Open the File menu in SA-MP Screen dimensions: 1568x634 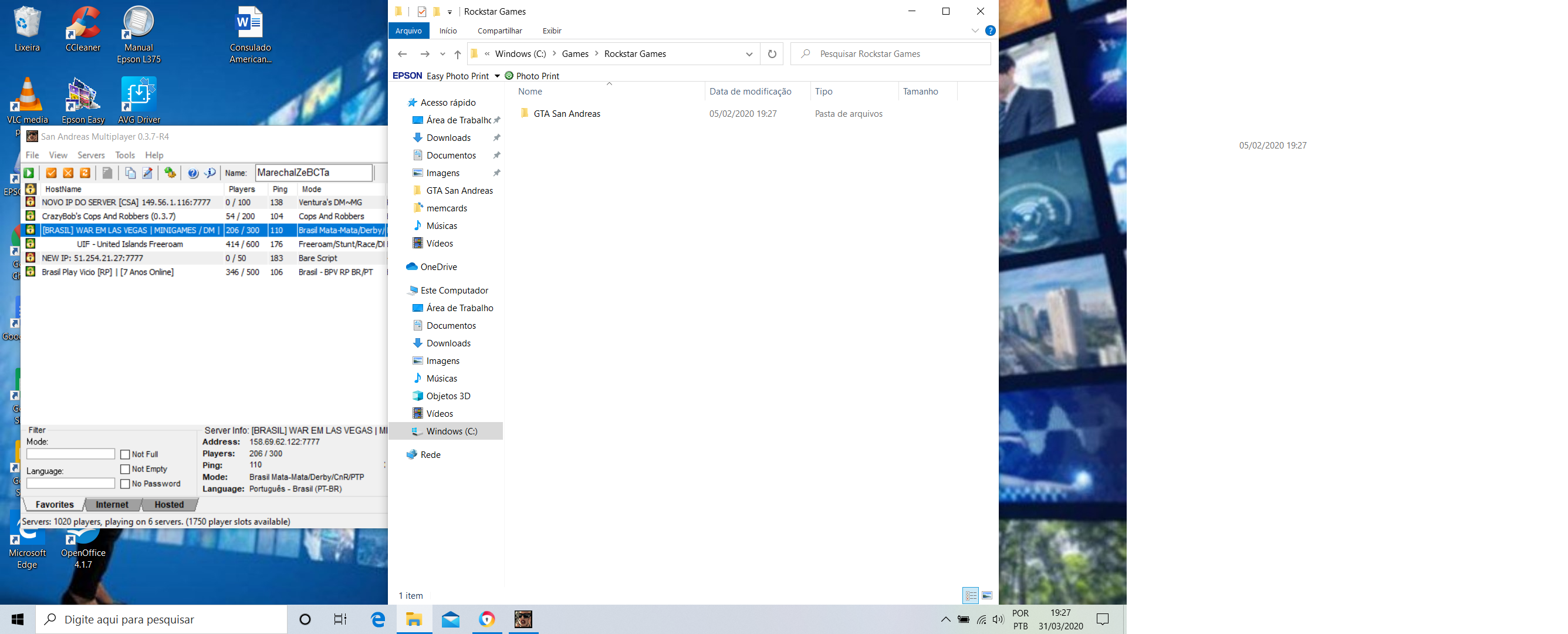[x=32, y=156]
